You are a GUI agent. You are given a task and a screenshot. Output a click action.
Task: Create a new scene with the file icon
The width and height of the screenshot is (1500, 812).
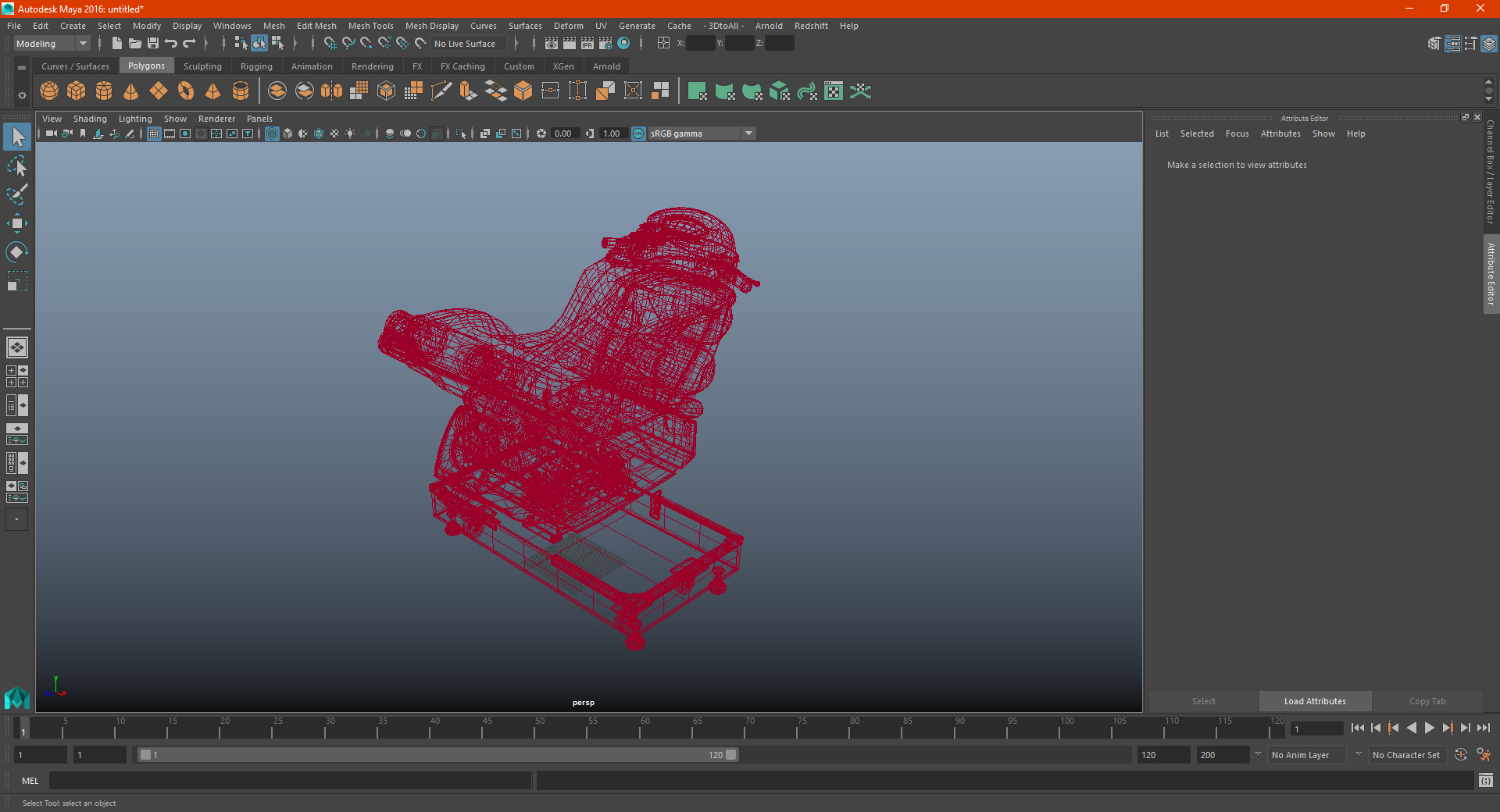point(116,44)
